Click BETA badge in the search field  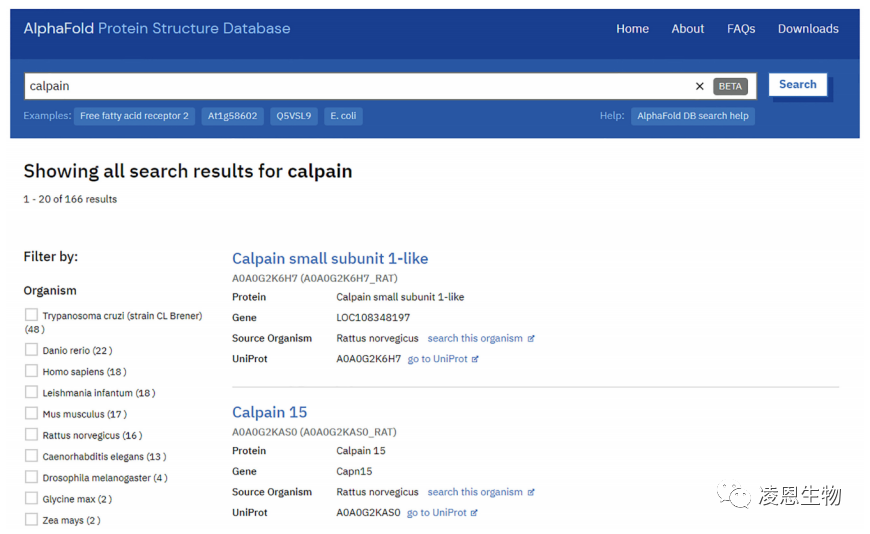pyautogui.click(x=730, y=86)
